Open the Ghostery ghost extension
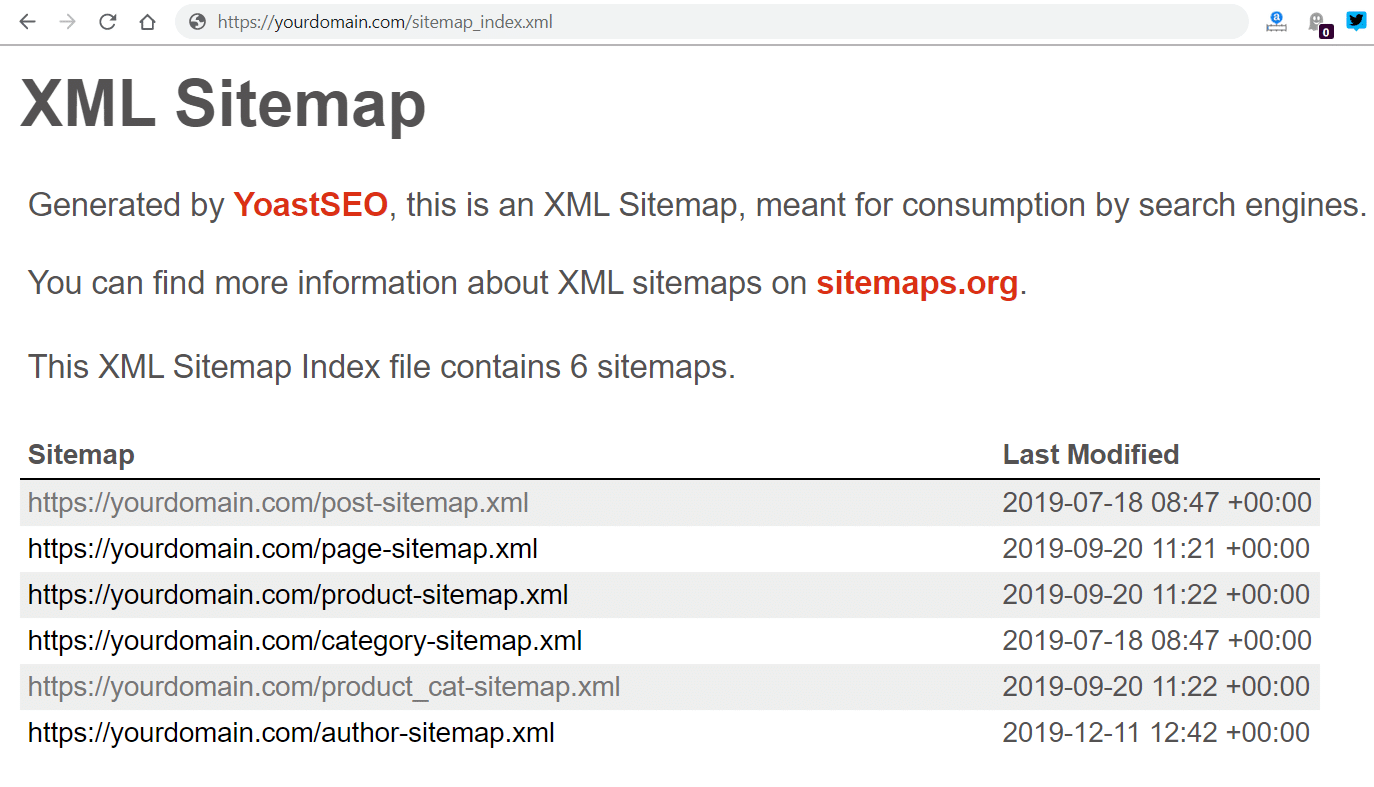Image resolution: width=1374 pixels, height=787 pixels. [x=1315, y=18]
